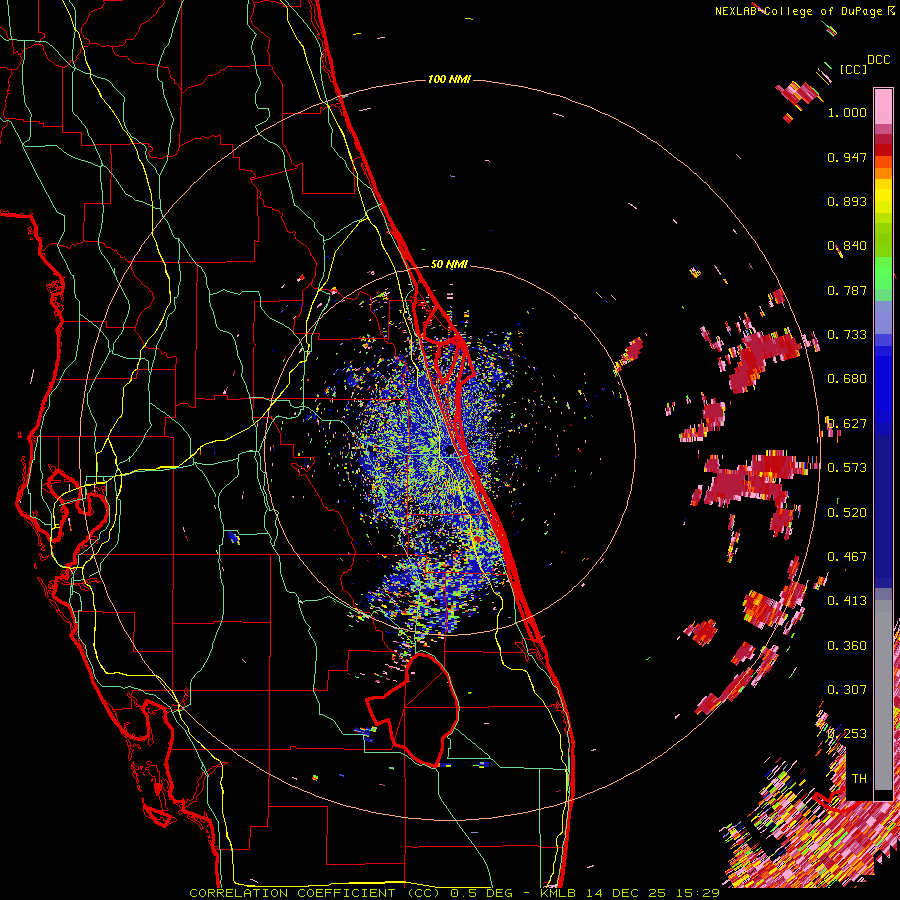900x900 pixels.
Task: Pick the gray bottom segment of the color bar
Action: (x=883, y=695)
